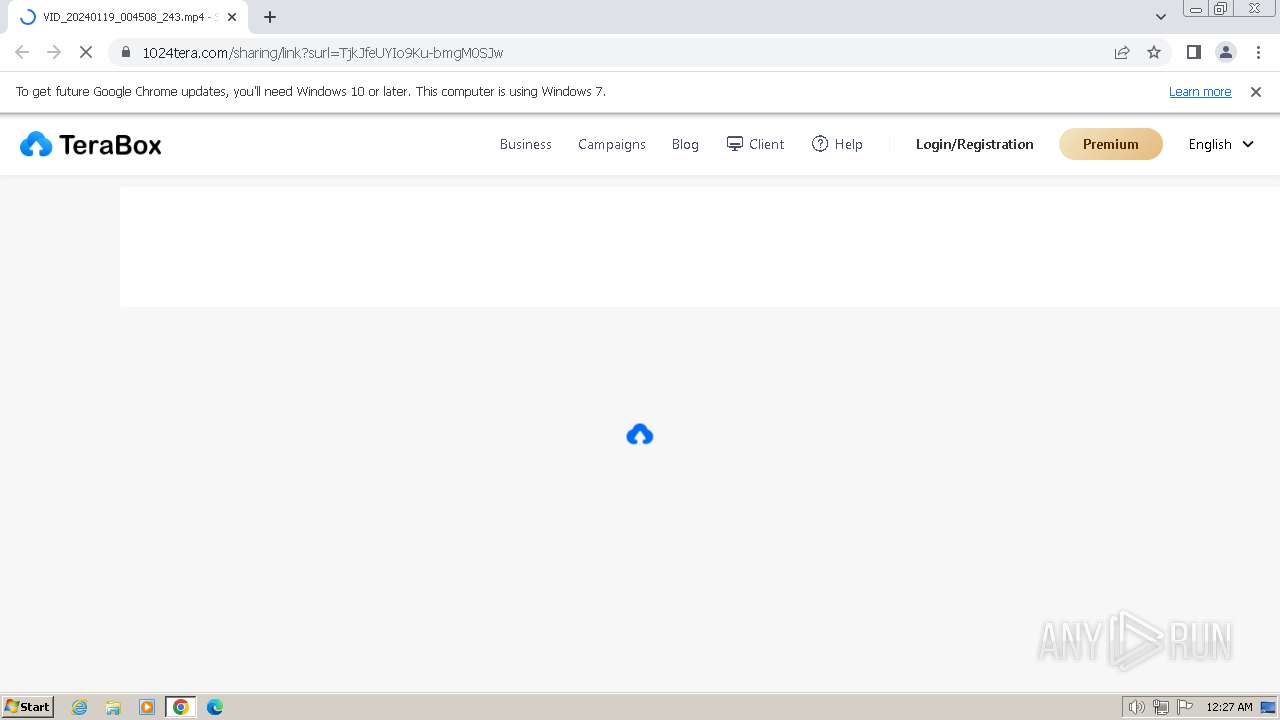Click the Learn more link
The height and width of the screenshot is (720, 1280).
click(1200, 91)
